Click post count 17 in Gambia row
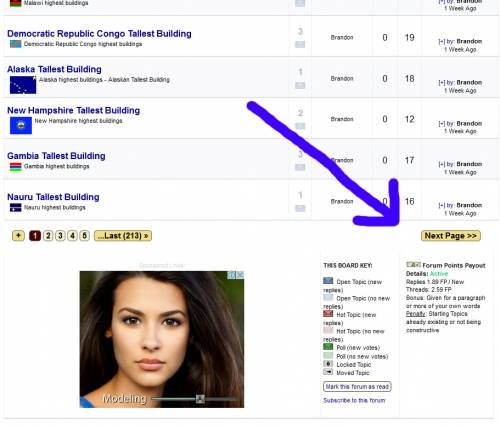The width and height of the screenshot is (500, 426). [x=409, y=160]
